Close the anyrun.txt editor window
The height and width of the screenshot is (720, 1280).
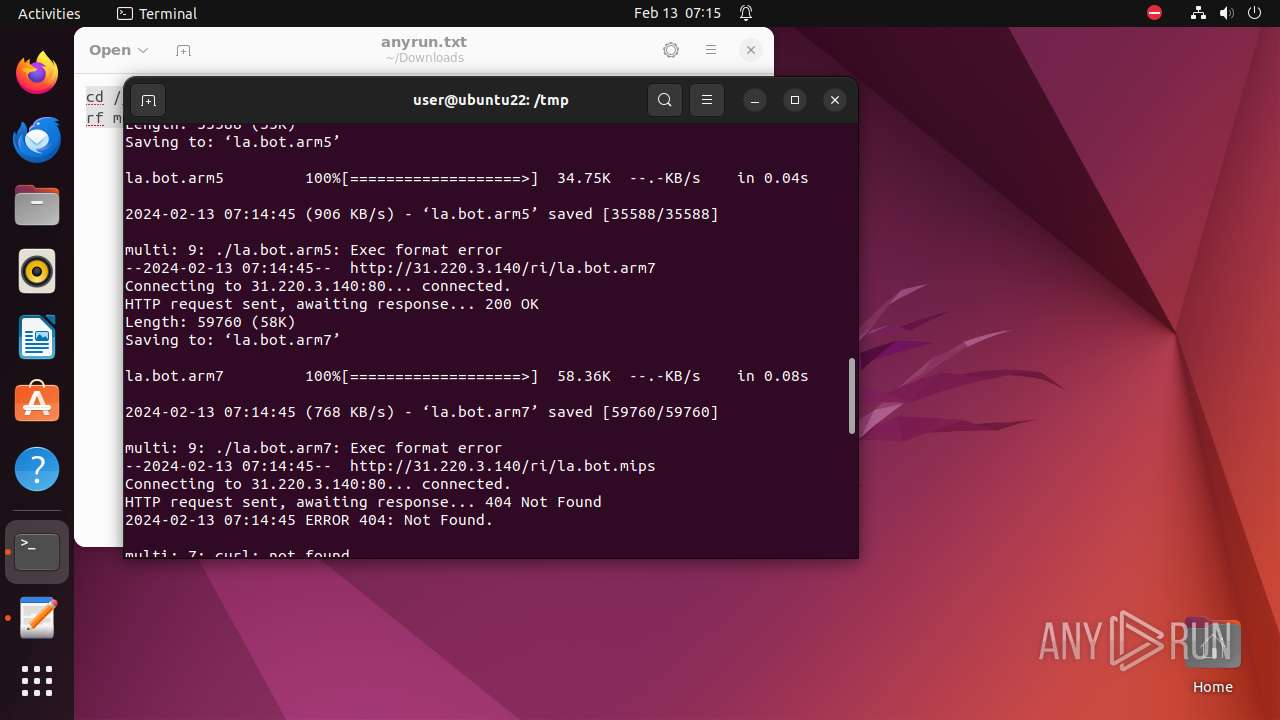point(751,50)
